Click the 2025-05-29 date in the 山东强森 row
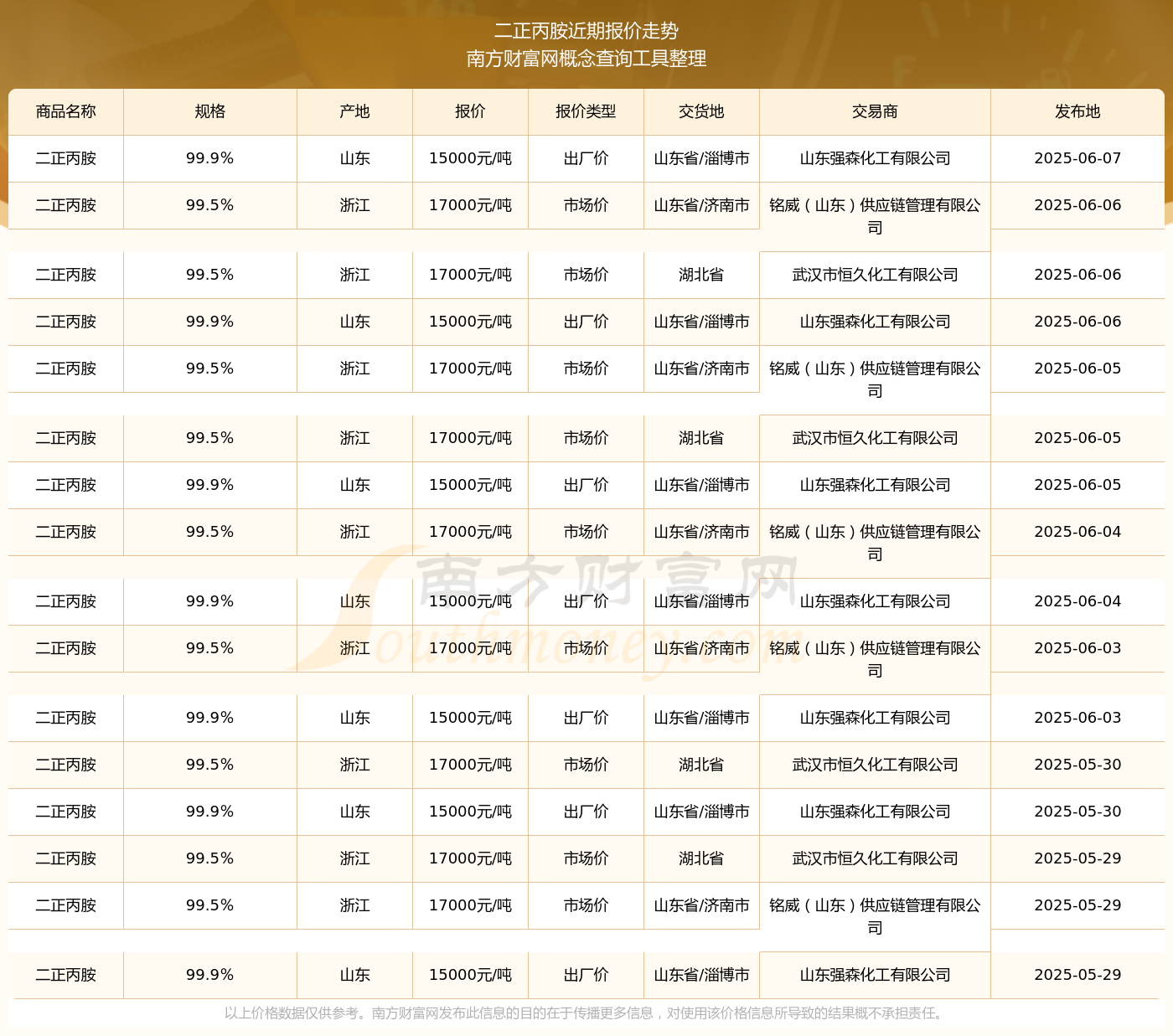This screenshot has height=1036, width=1173. tap(1077, 975)
